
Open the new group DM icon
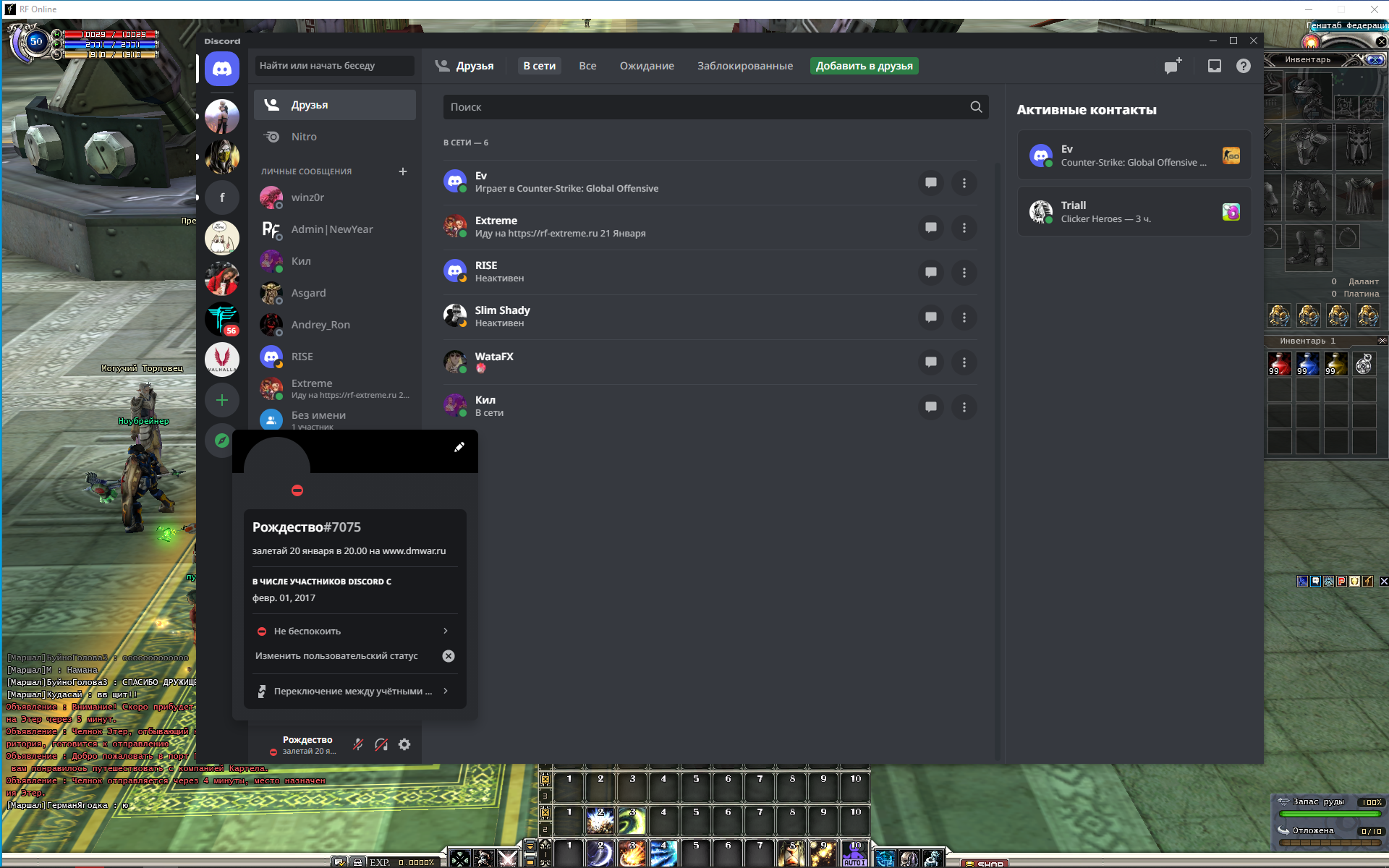[1173, 66]
